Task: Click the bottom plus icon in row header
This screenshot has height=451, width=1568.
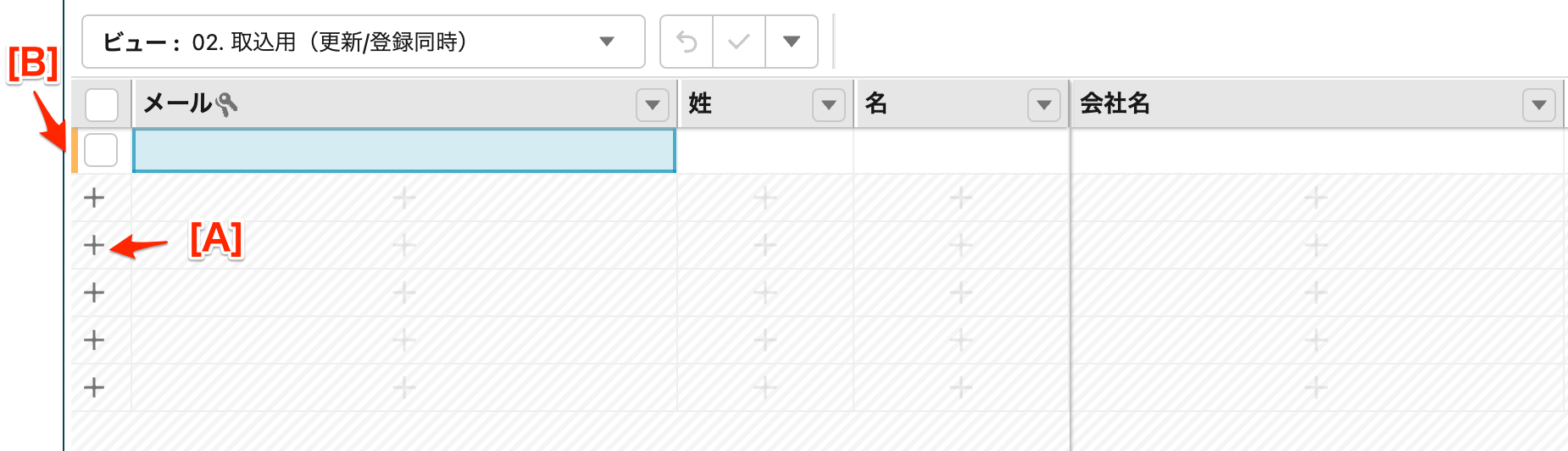Action: click(x=94, y=388)
